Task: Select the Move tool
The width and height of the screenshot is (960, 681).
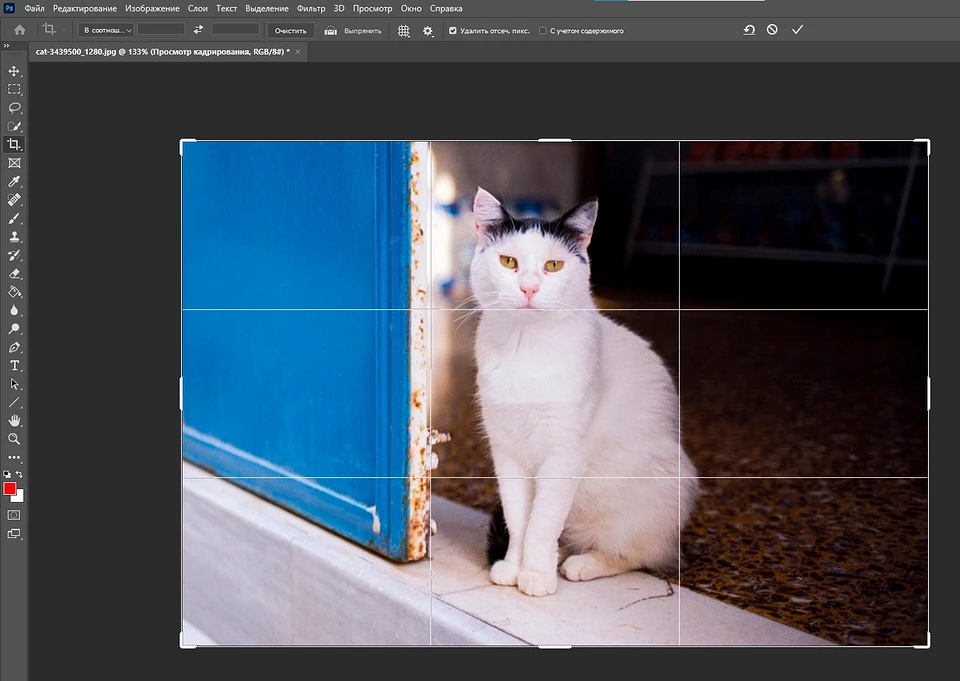Action: pos(14,71)
